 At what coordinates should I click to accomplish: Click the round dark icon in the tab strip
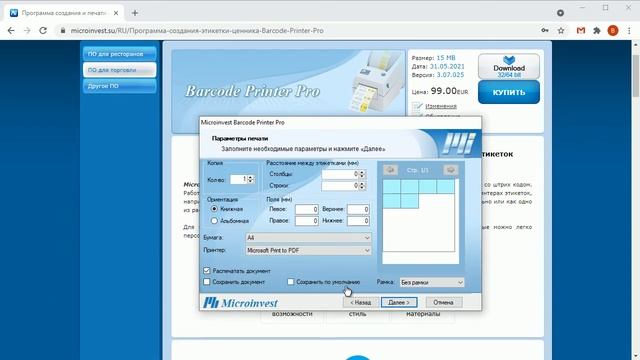560,13
